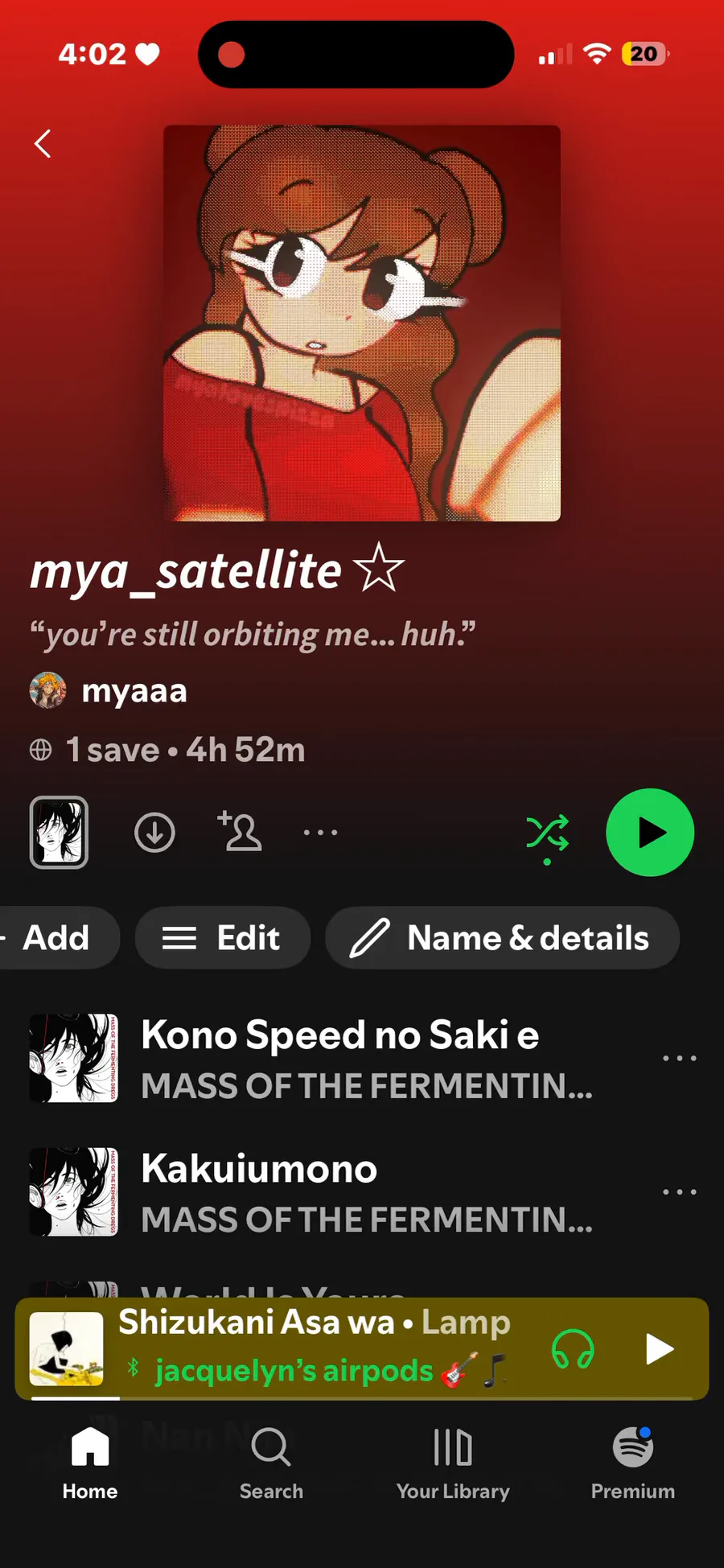The width and height of the screenshot is (724, 1568).
Task: Tap the playlist preview cover thumbnail
Action: click(x=59, y=832)
